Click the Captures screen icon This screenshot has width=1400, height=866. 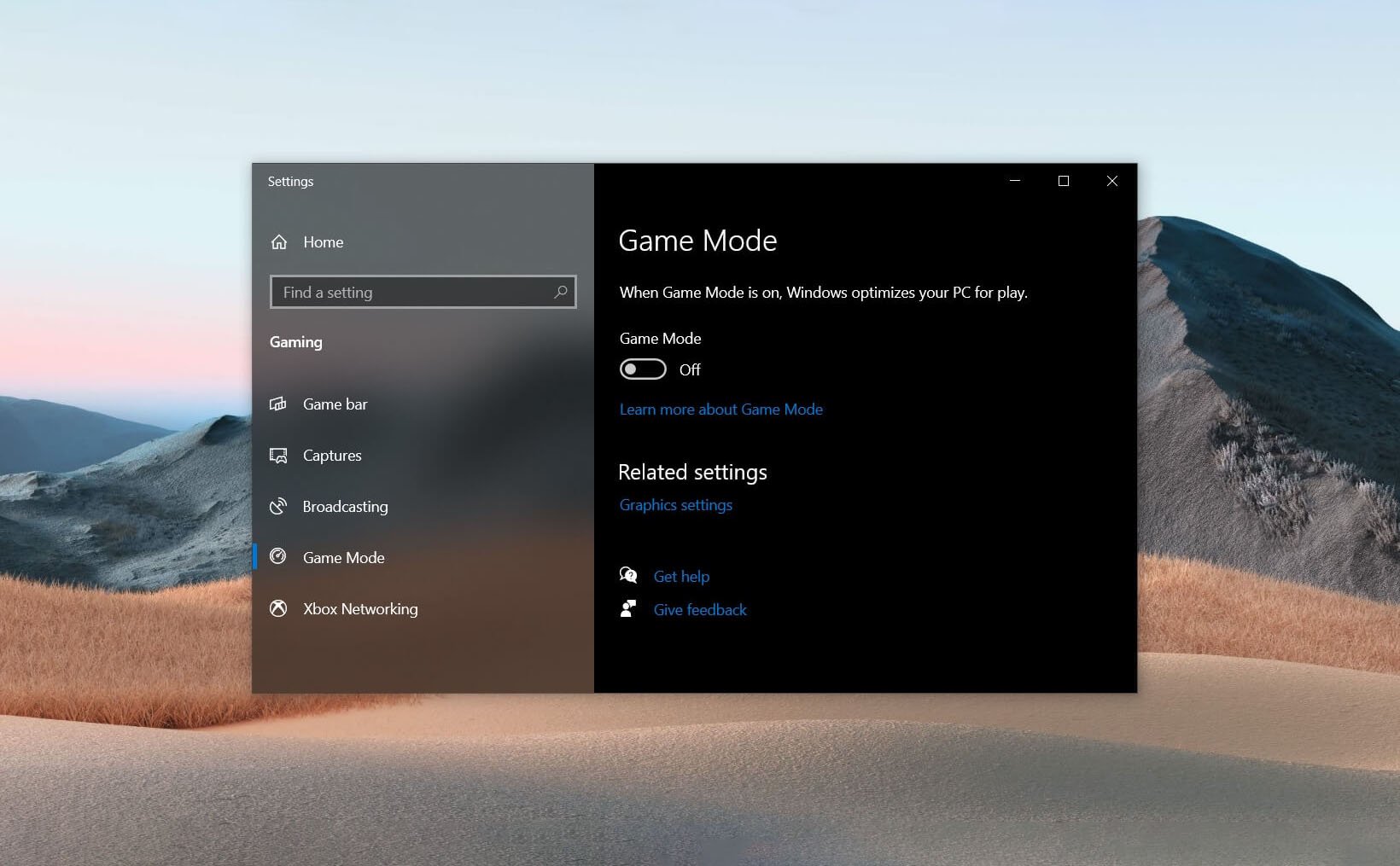point(278,456)
